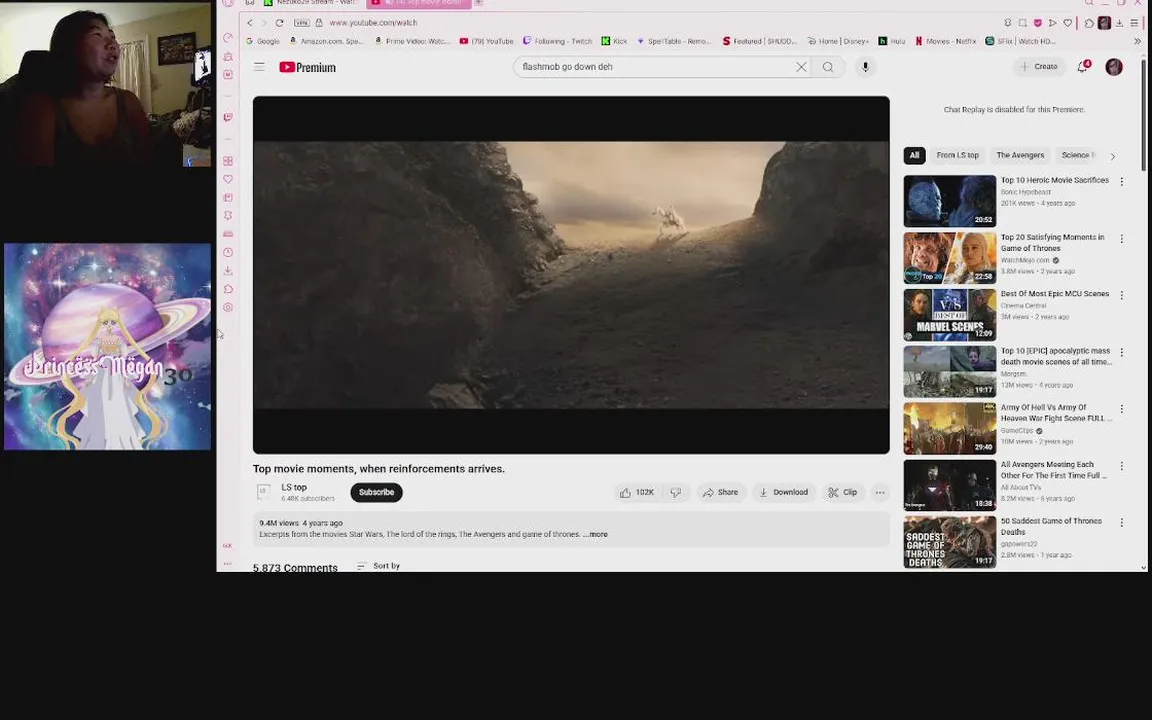Open options for 50 Saddest Game of Thrones Deaths

click(x=1121, y=522)
